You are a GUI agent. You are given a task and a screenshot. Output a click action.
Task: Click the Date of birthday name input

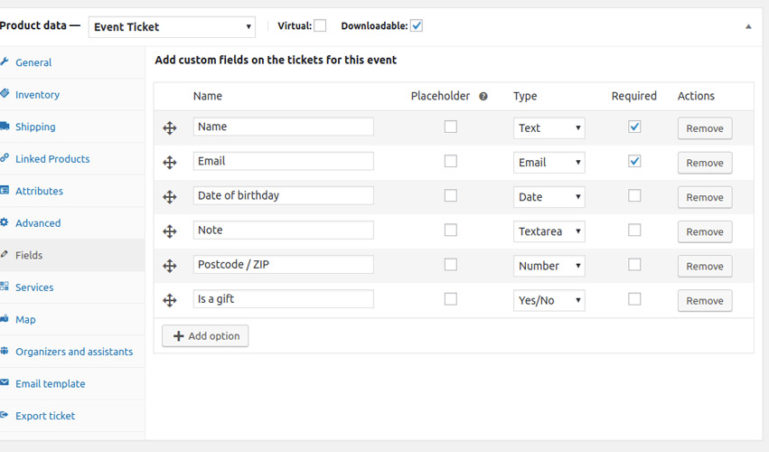[283, 196]
